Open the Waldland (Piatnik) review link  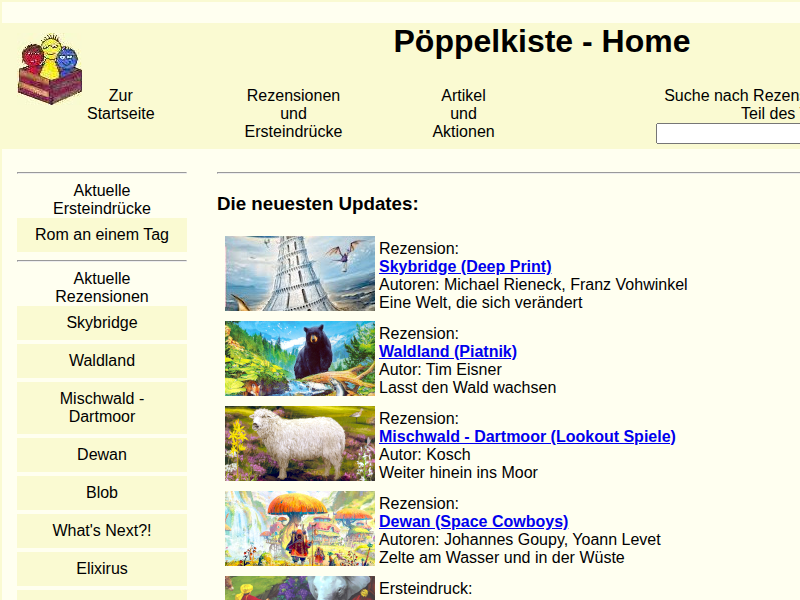[x=448, y=351]
